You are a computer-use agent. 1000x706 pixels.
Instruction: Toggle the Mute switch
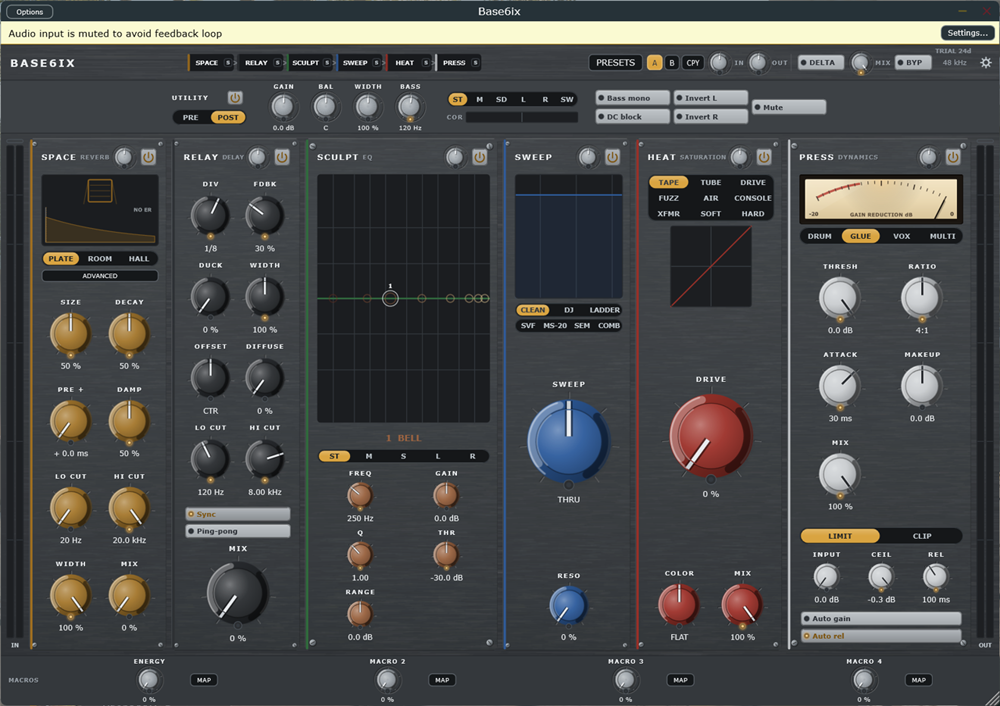[789, 107]
